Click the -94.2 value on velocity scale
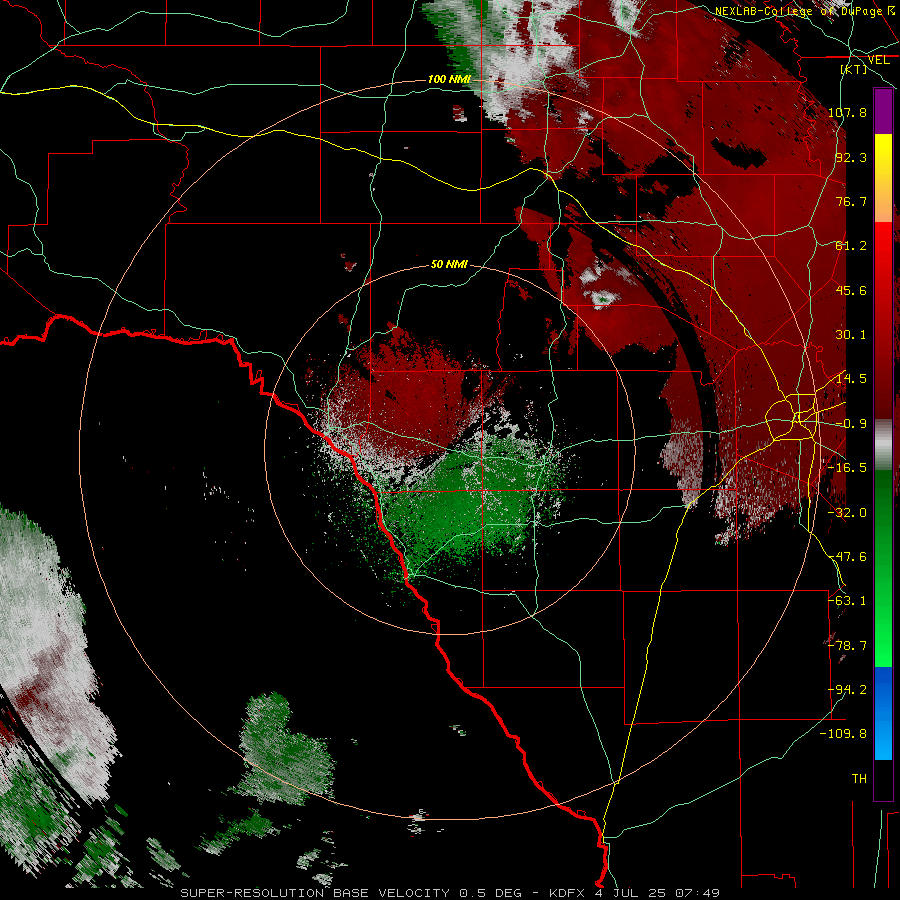 click(x=847, y=690)
